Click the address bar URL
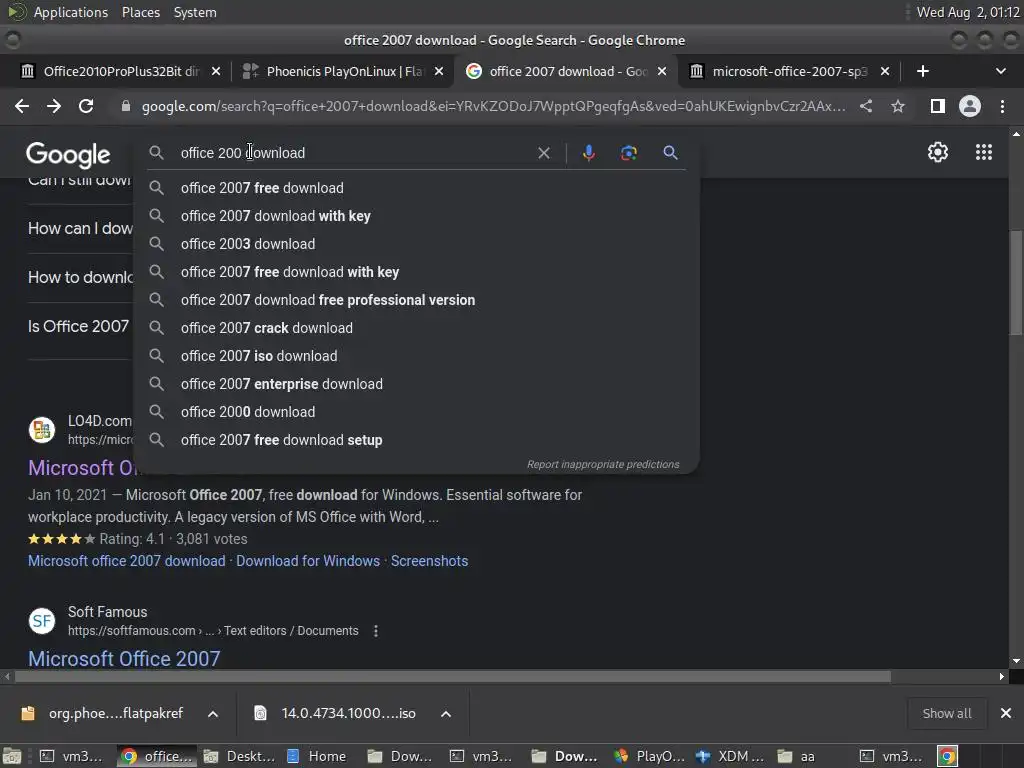Screen dimensions: 1024x768 tap(493, 106)
